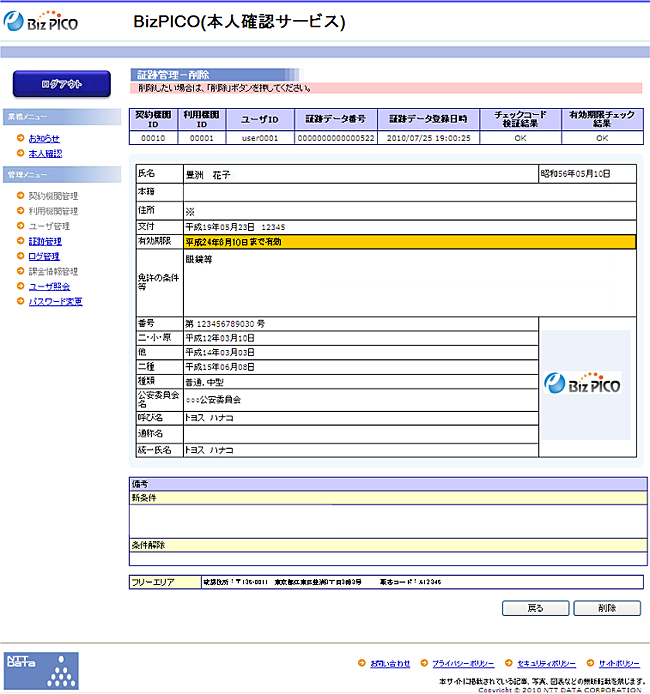
Task: Click the arrow bullet beside お知らせ
Action: pyautogui.click(x=21, y=138)
